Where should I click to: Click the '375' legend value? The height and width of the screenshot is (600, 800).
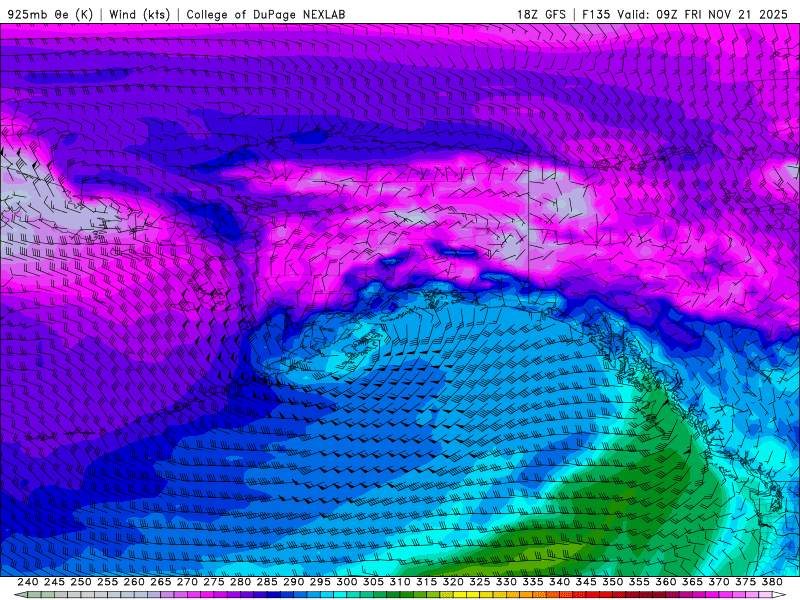tap(745, 582)
